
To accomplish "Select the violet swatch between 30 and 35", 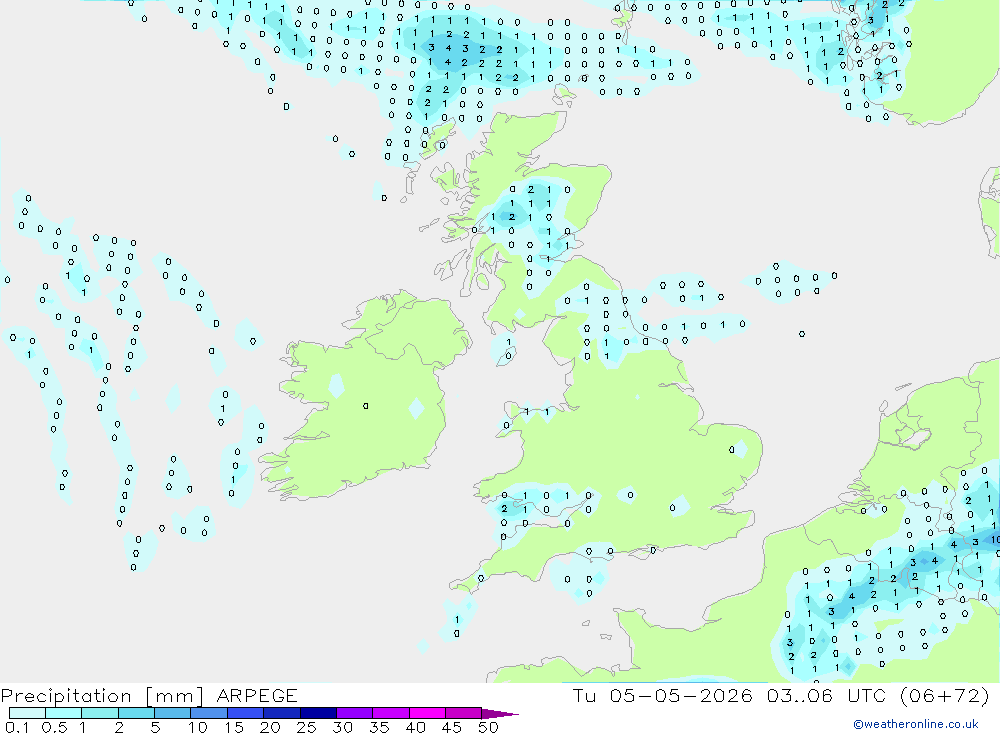I will pos(355,713).
